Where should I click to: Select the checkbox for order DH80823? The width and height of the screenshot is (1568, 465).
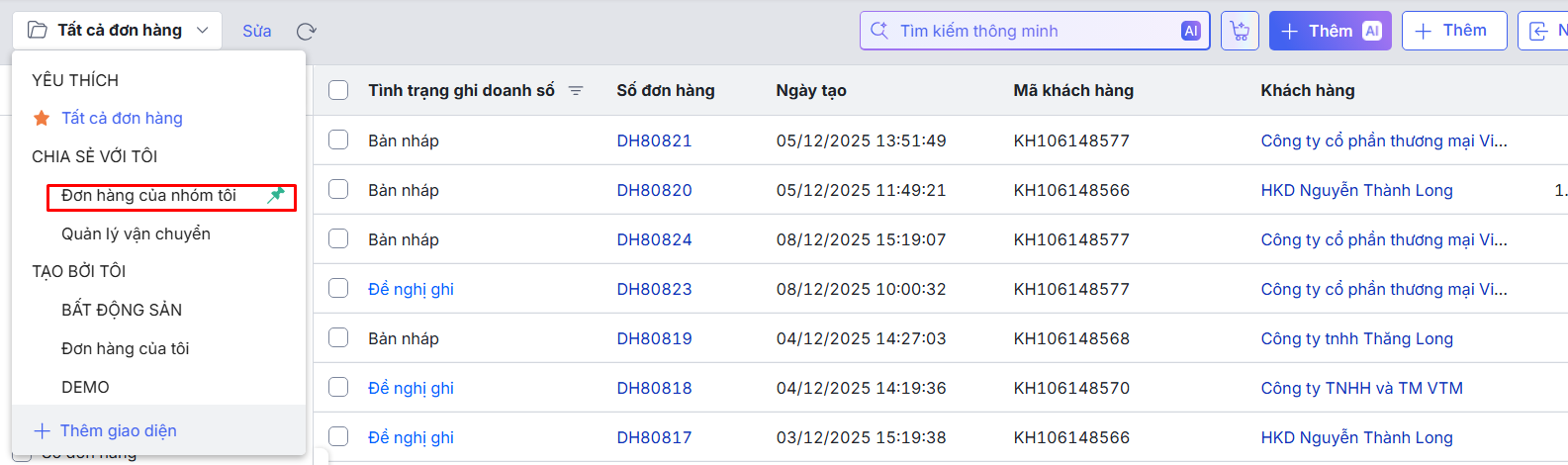338,289
